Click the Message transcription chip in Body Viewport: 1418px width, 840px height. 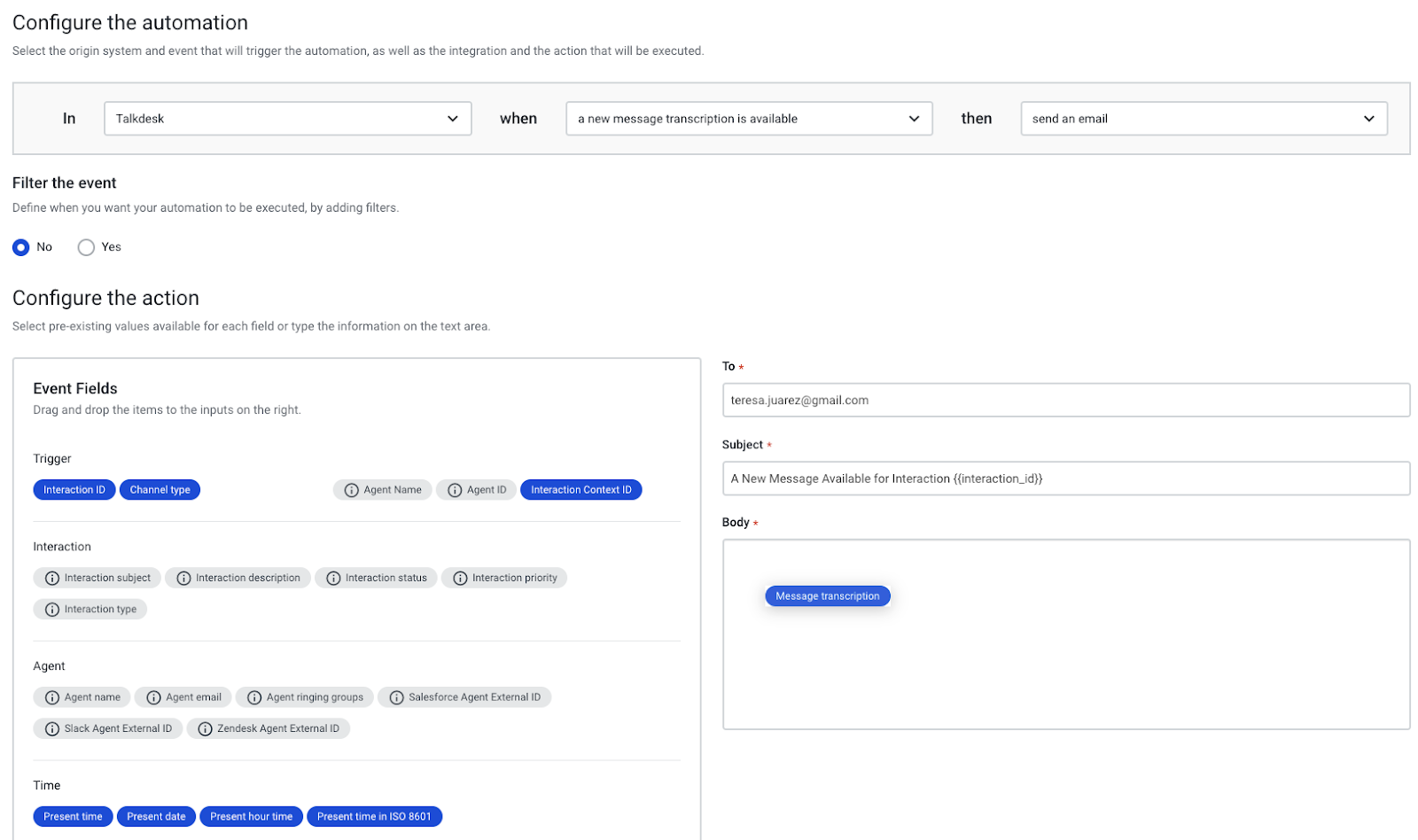point(828,596)
